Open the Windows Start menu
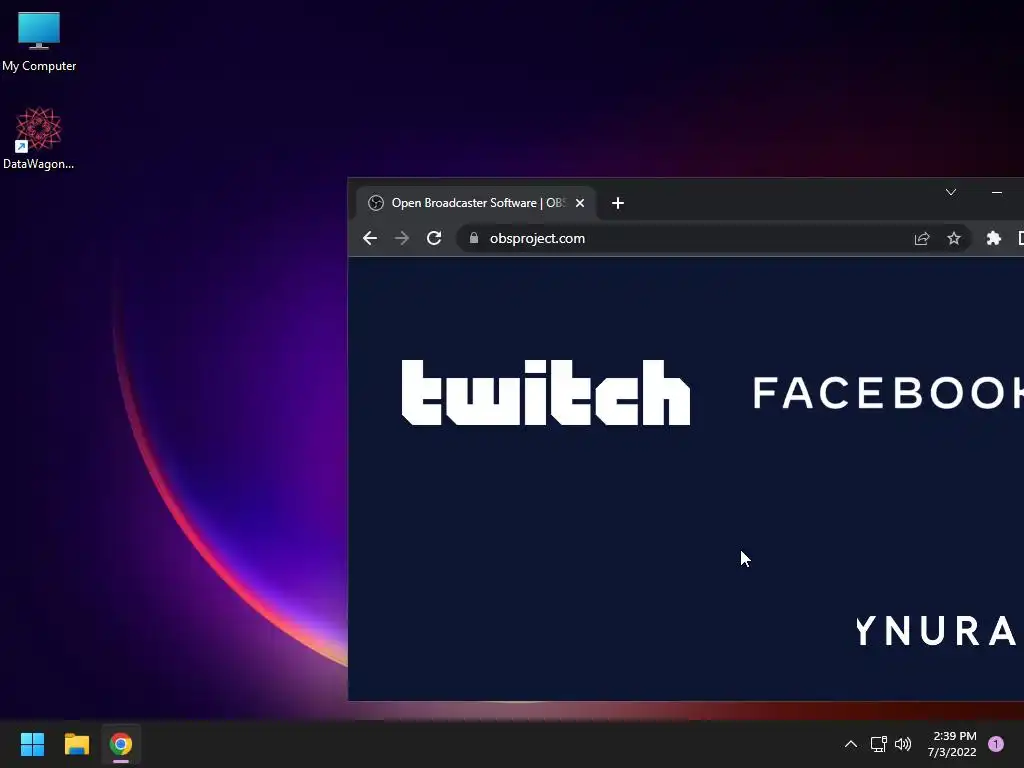 point(32,744)
